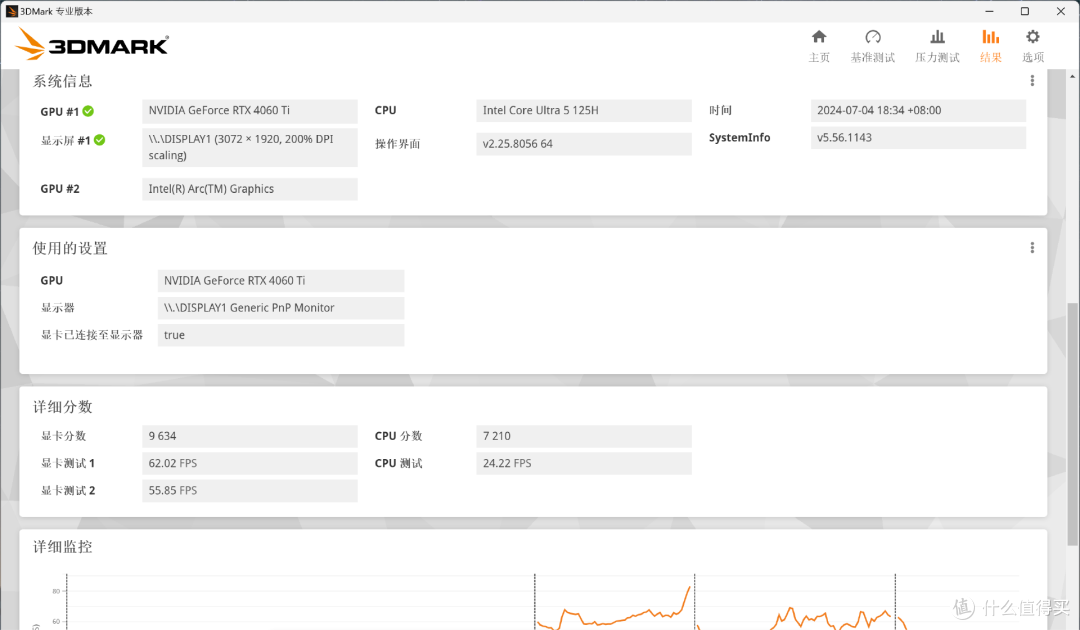
Task: Click the green check icon beside 显示屏 #1
Action: coord(100,140)
